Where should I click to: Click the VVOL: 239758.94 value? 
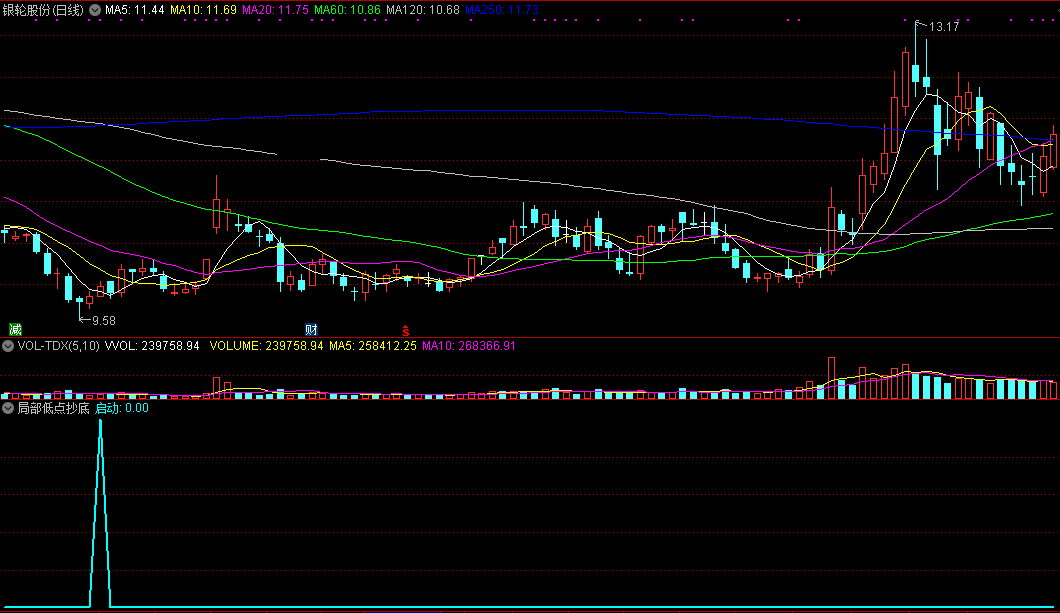click(152, 346)
